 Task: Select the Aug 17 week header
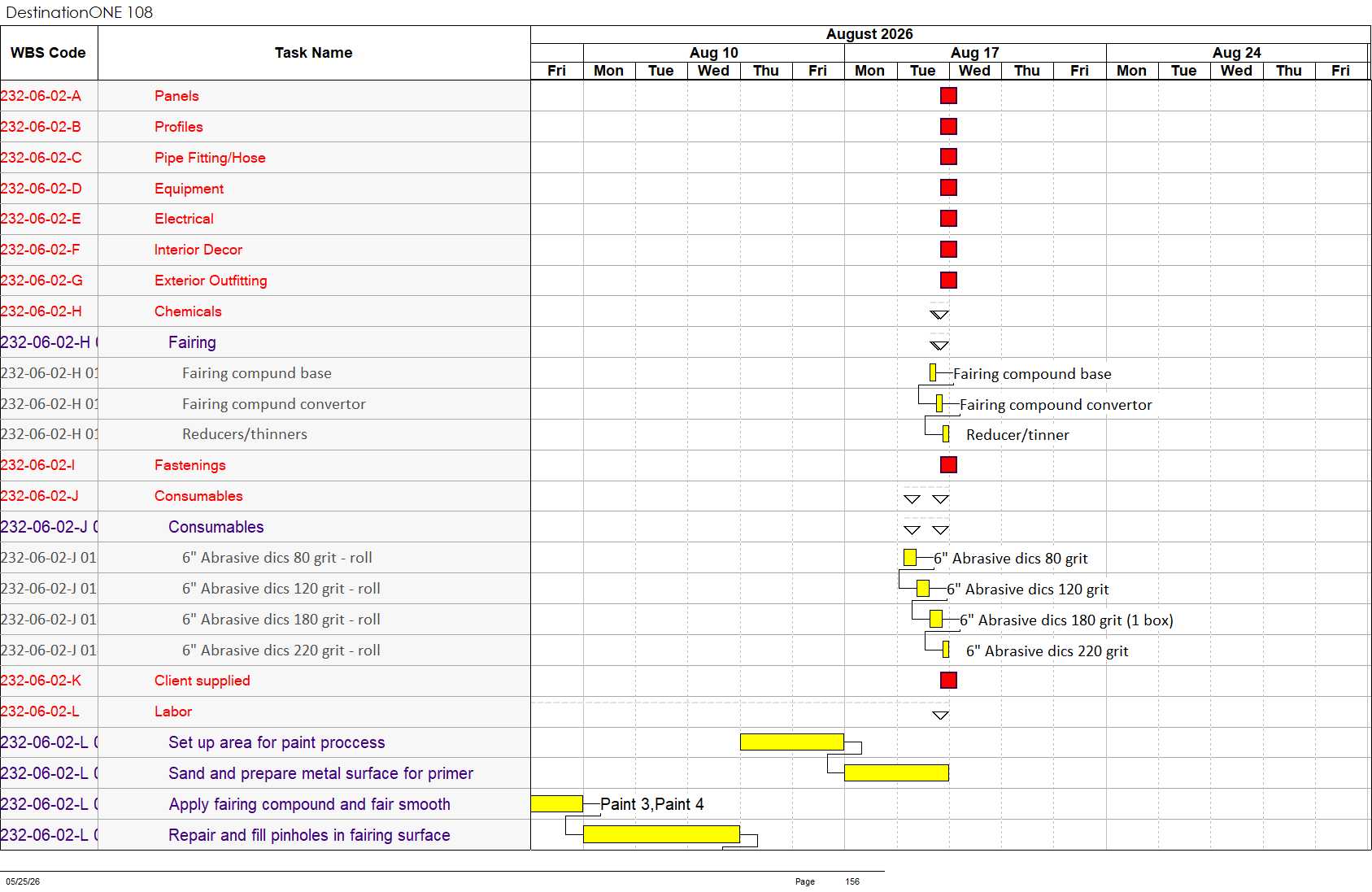975,53
